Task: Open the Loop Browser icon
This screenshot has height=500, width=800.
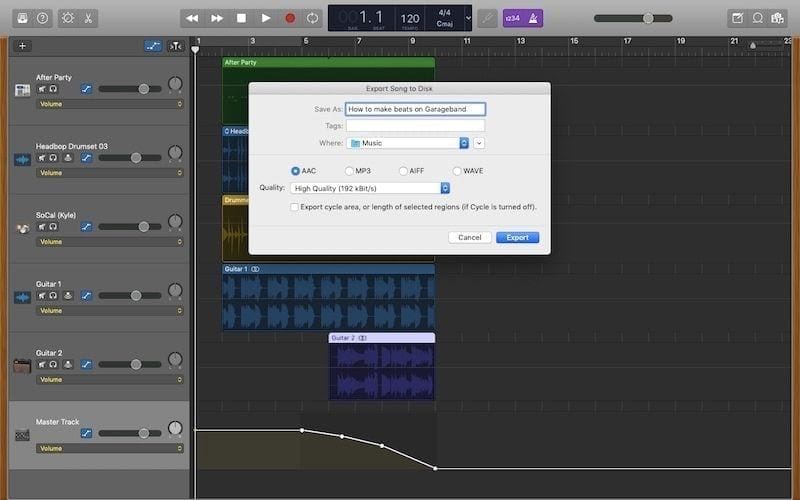Action: coord(758,18)
